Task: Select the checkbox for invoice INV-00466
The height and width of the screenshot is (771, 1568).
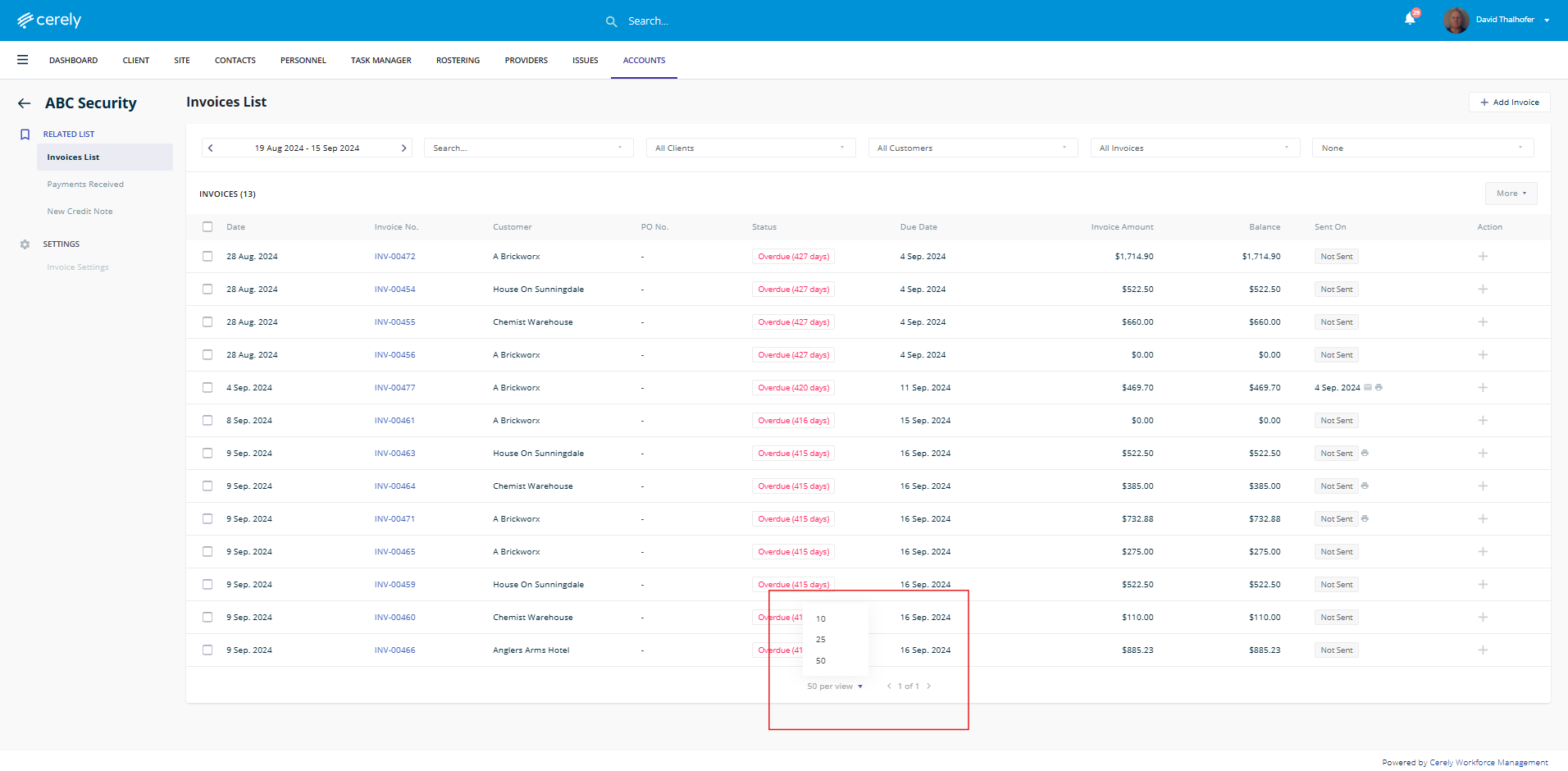Action: (207, 650)
